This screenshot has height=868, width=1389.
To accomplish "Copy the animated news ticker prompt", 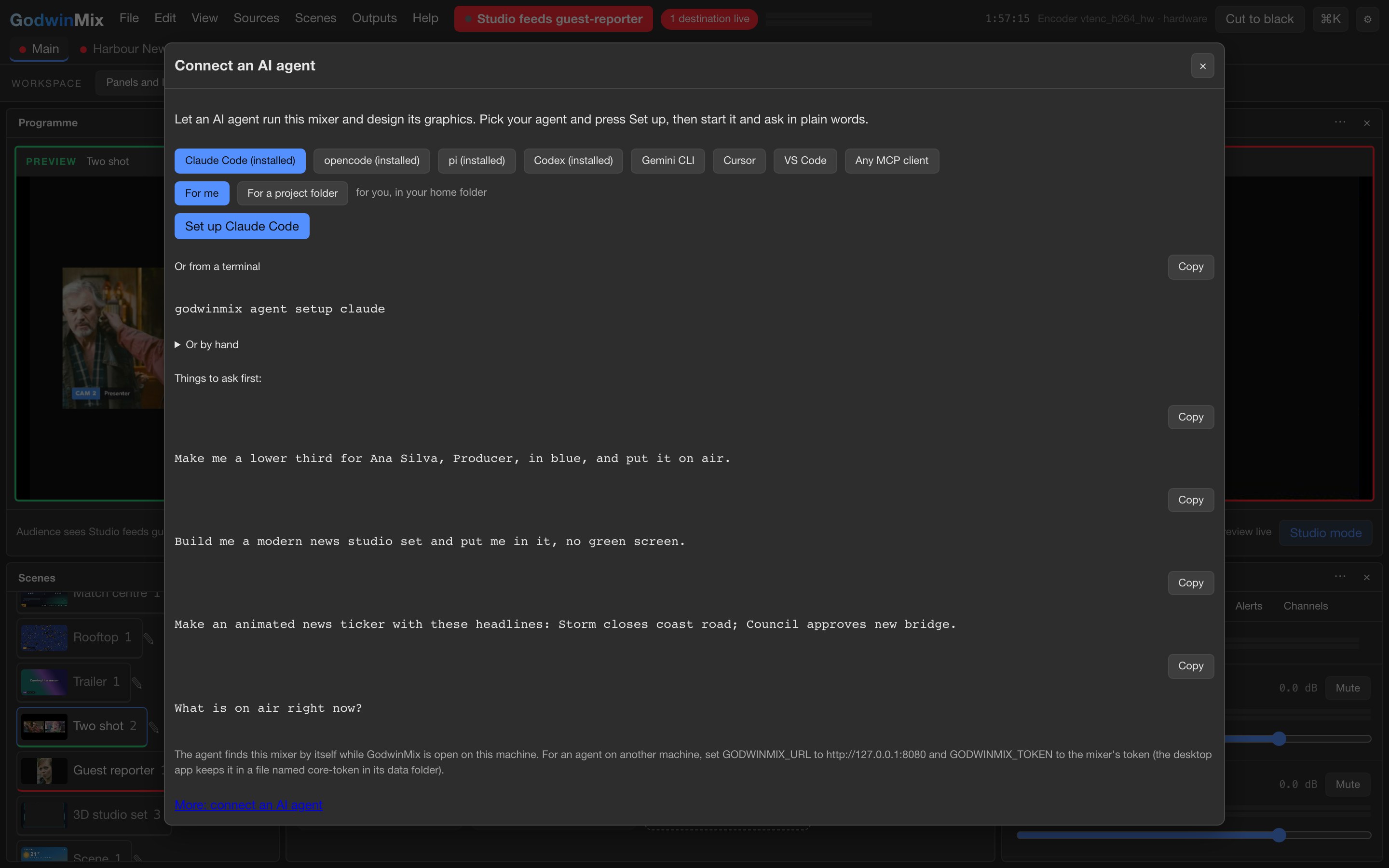I will (x=1190, y=583).
